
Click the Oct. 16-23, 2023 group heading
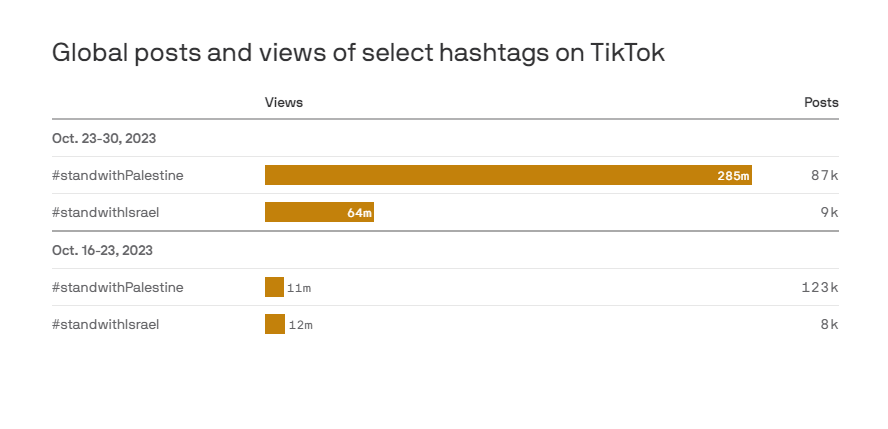tap(104, 250)
